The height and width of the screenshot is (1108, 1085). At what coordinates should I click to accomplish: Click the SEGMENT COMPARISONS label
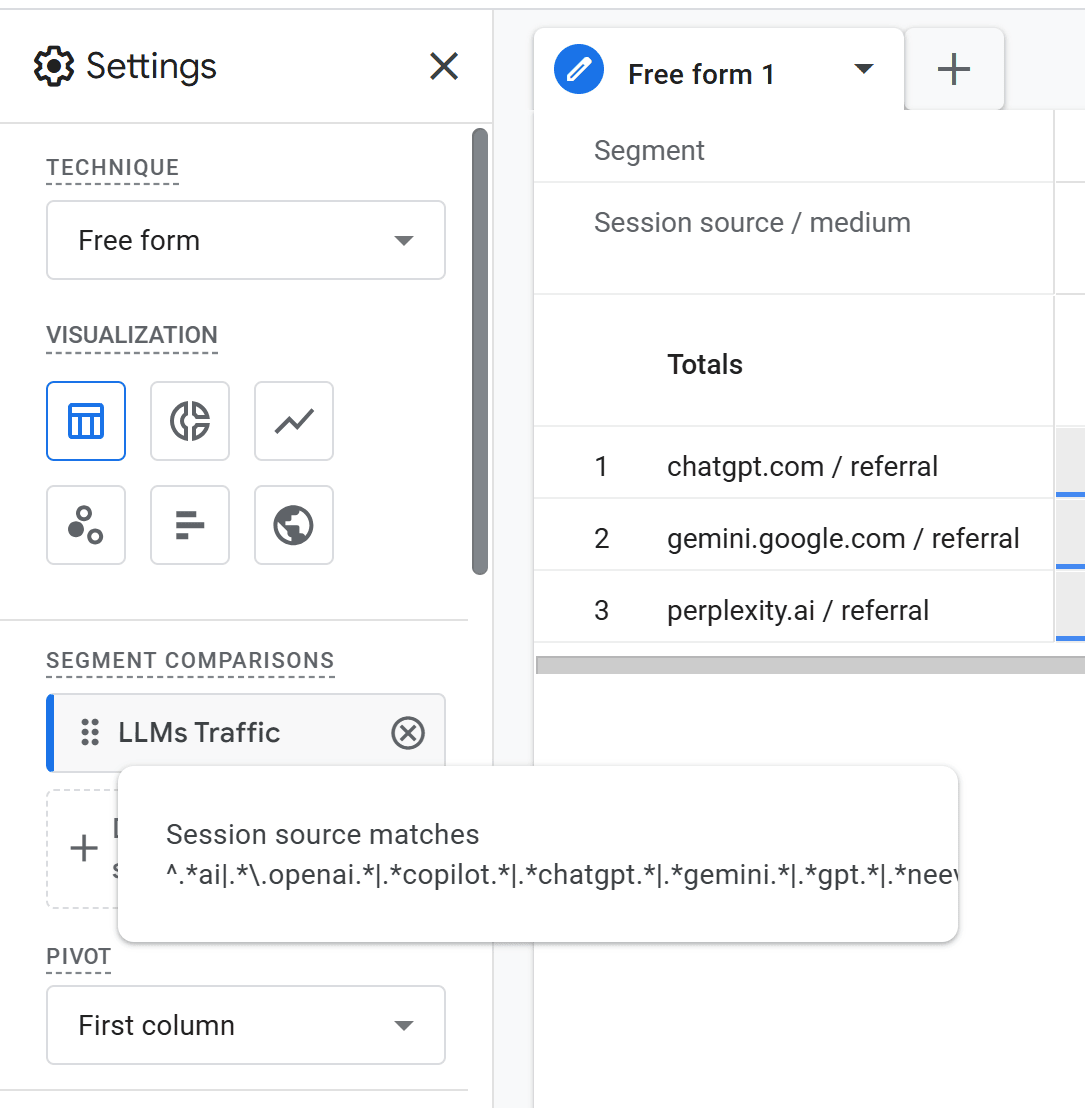(190, 660)
